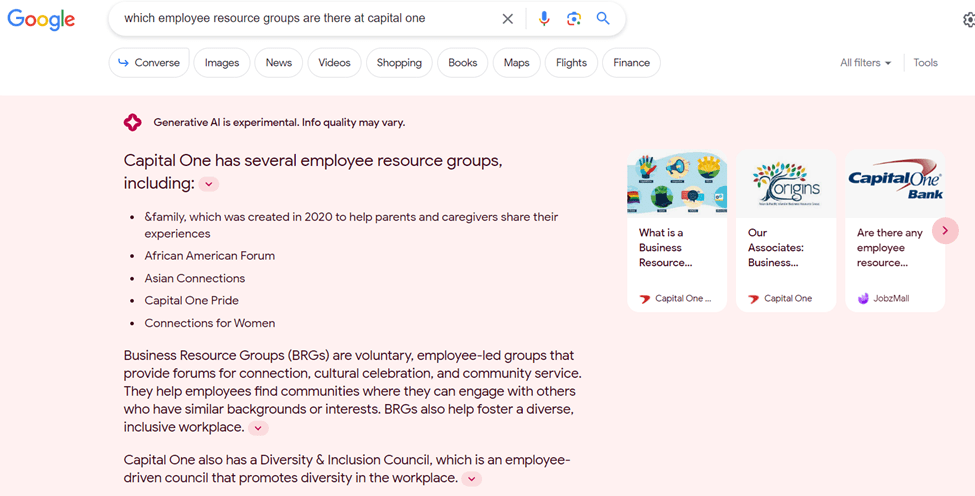Open the Tools button
The image size is (975, 496).
pyautogui.click(x=925, y=63)
